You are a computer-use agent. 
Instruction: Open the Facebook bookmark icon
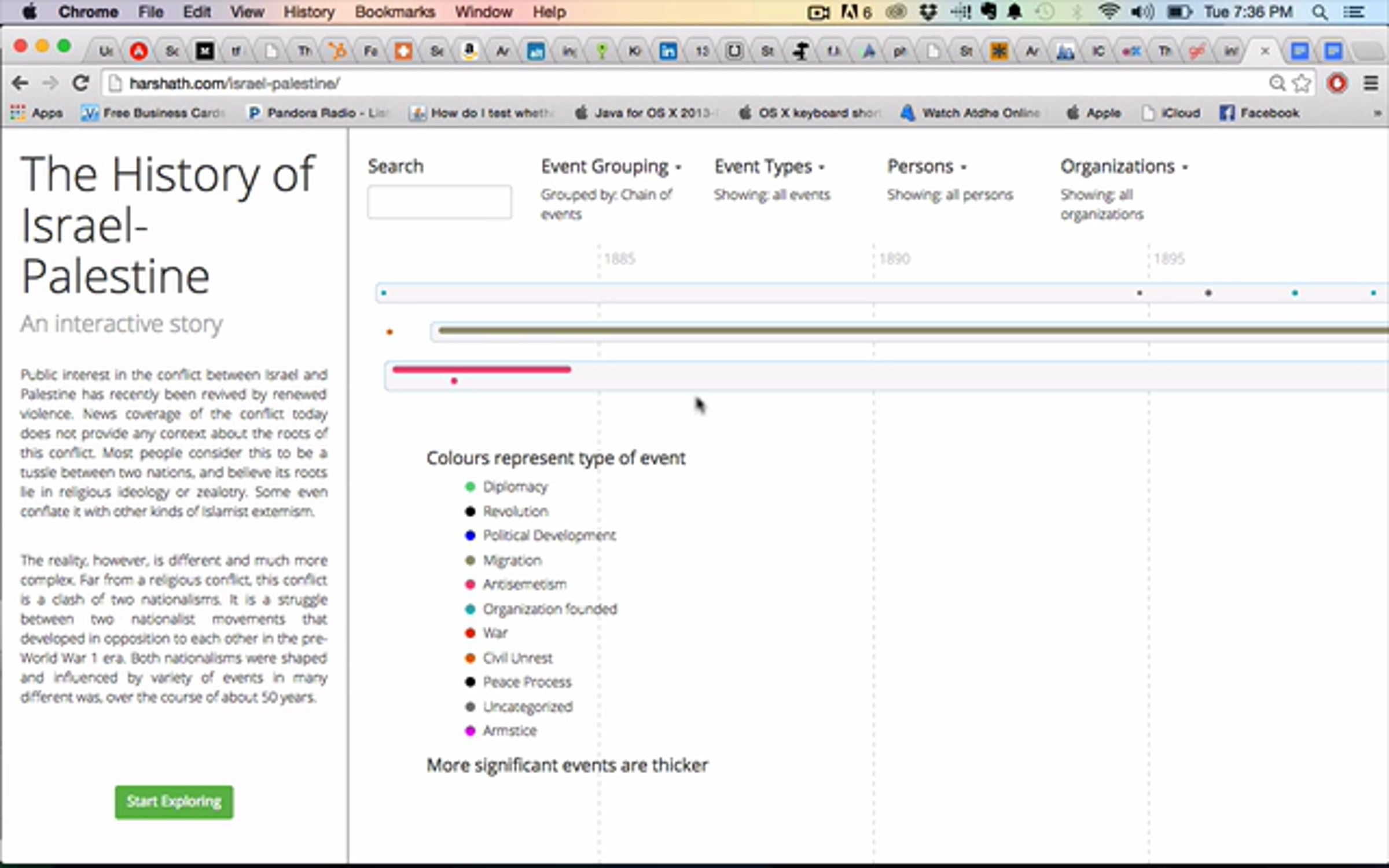coord(1227,113)
